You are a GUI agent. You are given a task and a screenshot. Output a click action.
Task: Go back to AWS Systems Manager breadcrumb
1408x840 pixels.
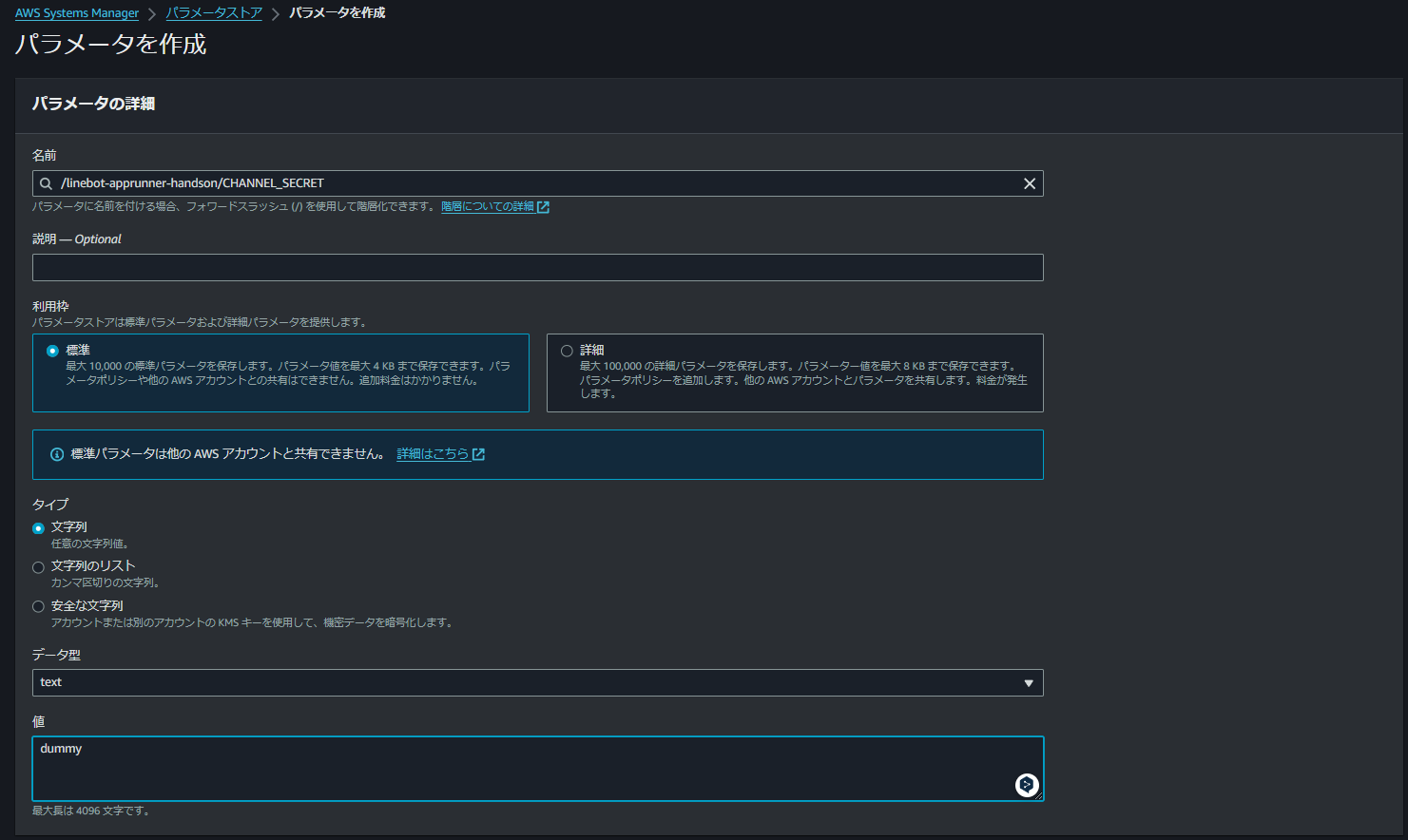click(x=76, y=12)
